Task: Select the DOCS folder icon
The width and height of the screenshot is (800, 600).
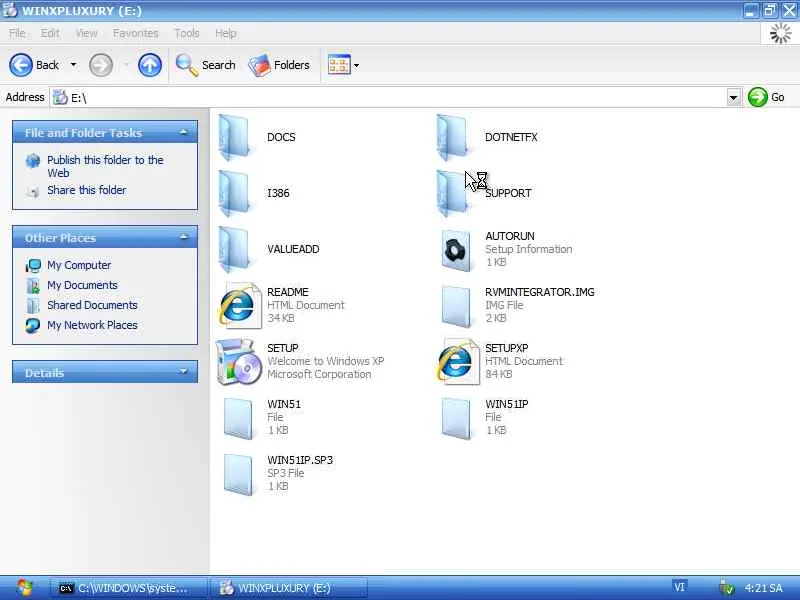Action: [x=235, y=138]
